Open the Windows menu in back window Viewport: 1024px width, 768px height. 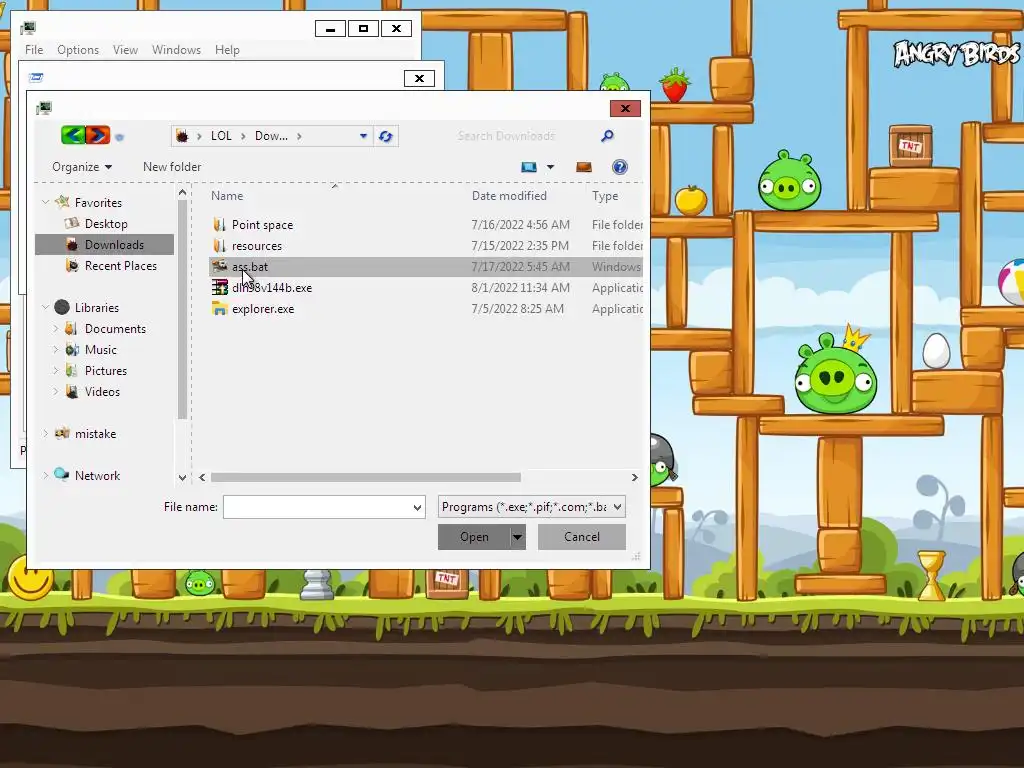tap(176, 50)
